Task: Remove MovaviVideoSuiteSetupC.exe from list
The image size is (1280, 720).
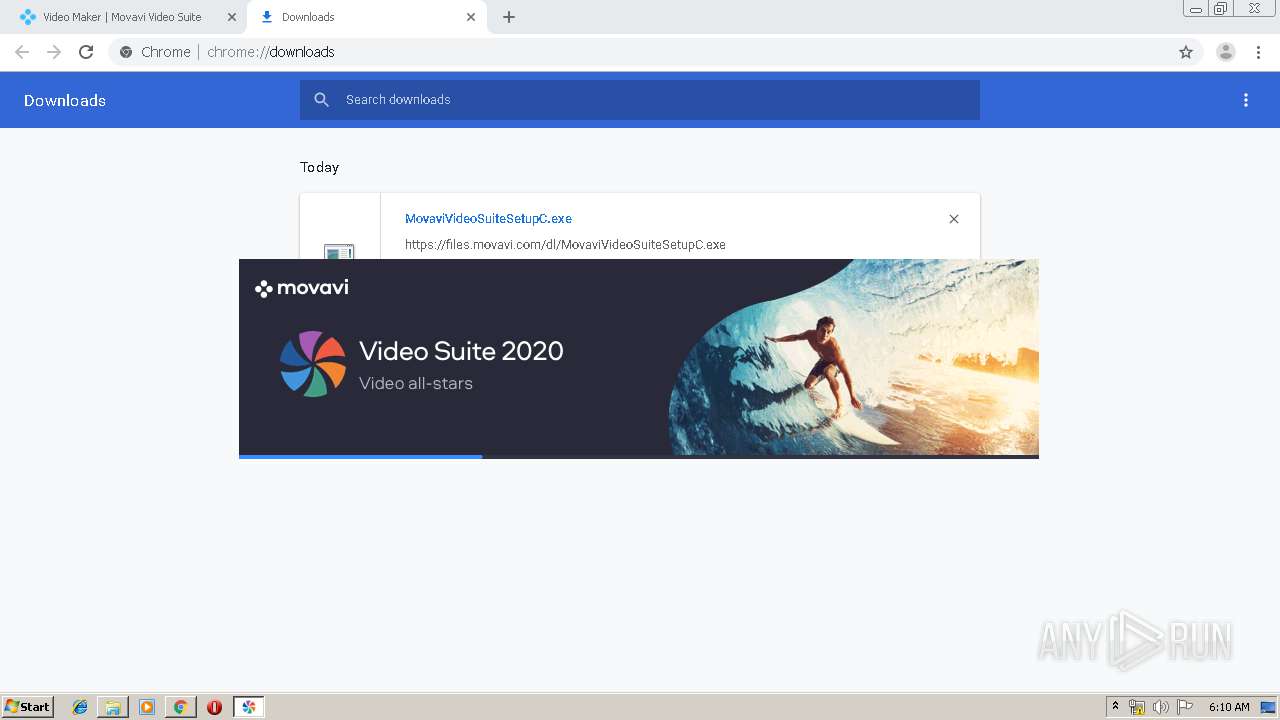Action: 954,219
